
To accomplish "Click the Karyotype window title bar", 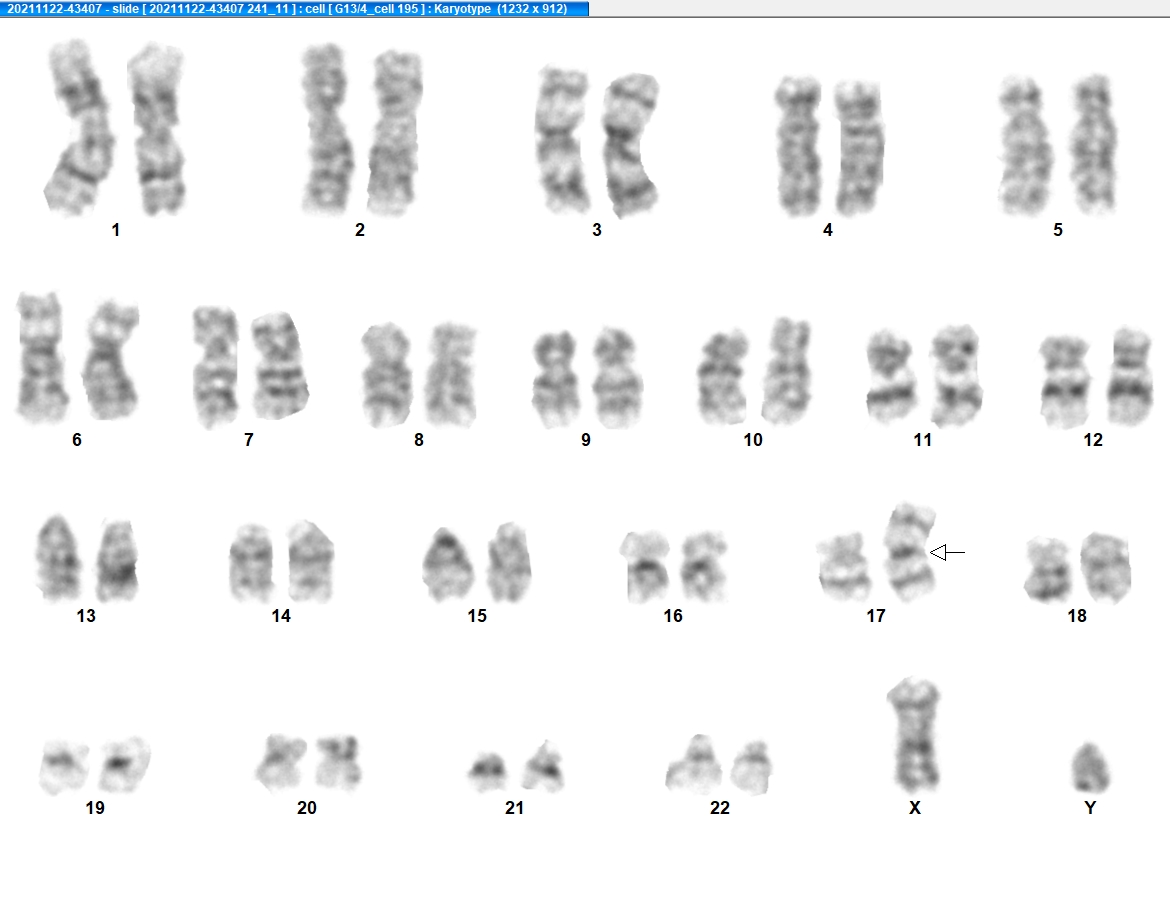I will [x=294, y=8].
